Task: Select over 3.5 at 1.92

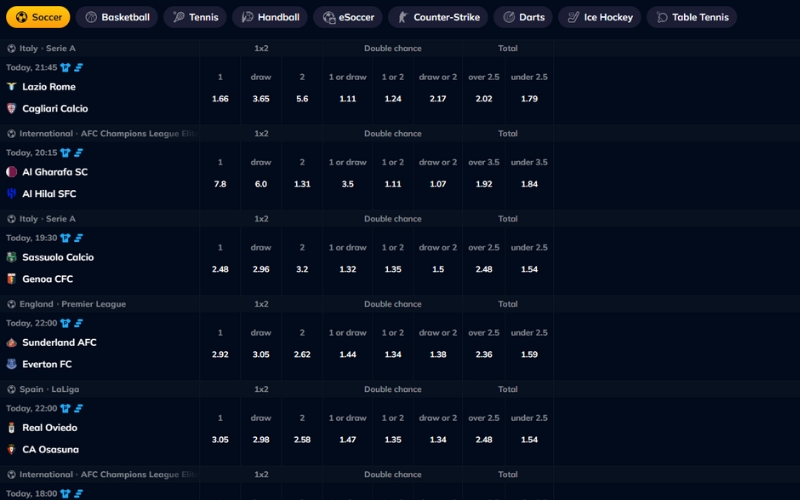Action: click(x=484, y=184)
